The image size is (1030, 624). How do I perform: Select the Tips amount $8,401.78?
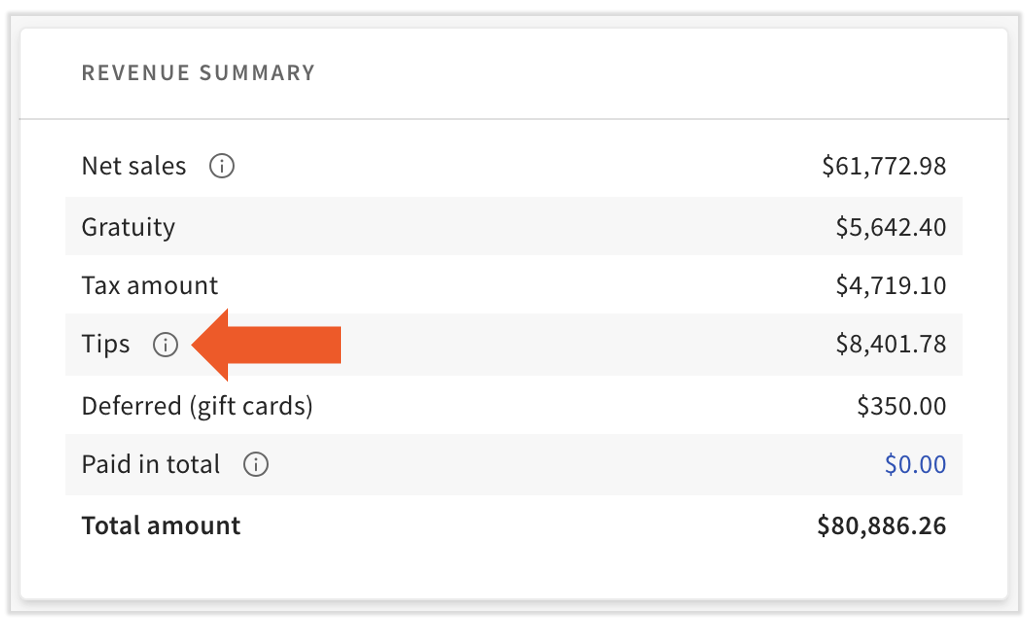point(891,344)
